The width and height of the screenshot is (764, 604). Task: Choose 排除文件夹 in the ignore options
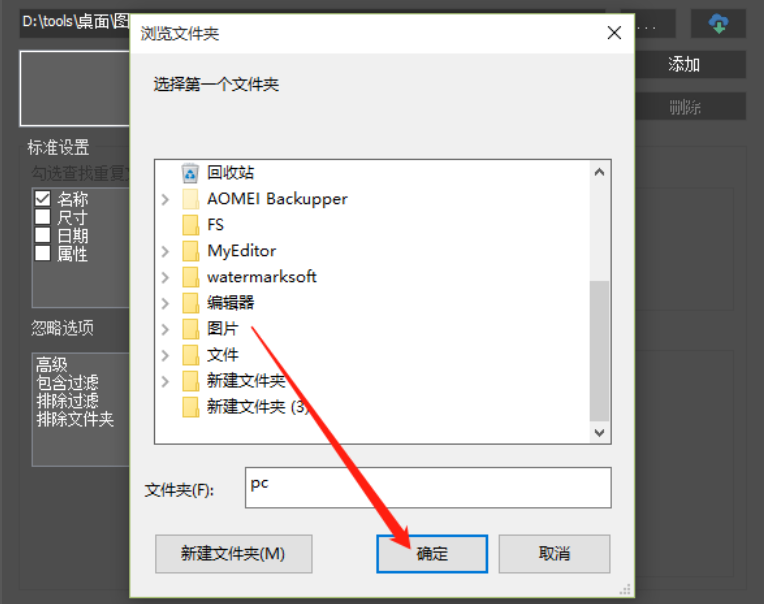[x=75, y=419]
